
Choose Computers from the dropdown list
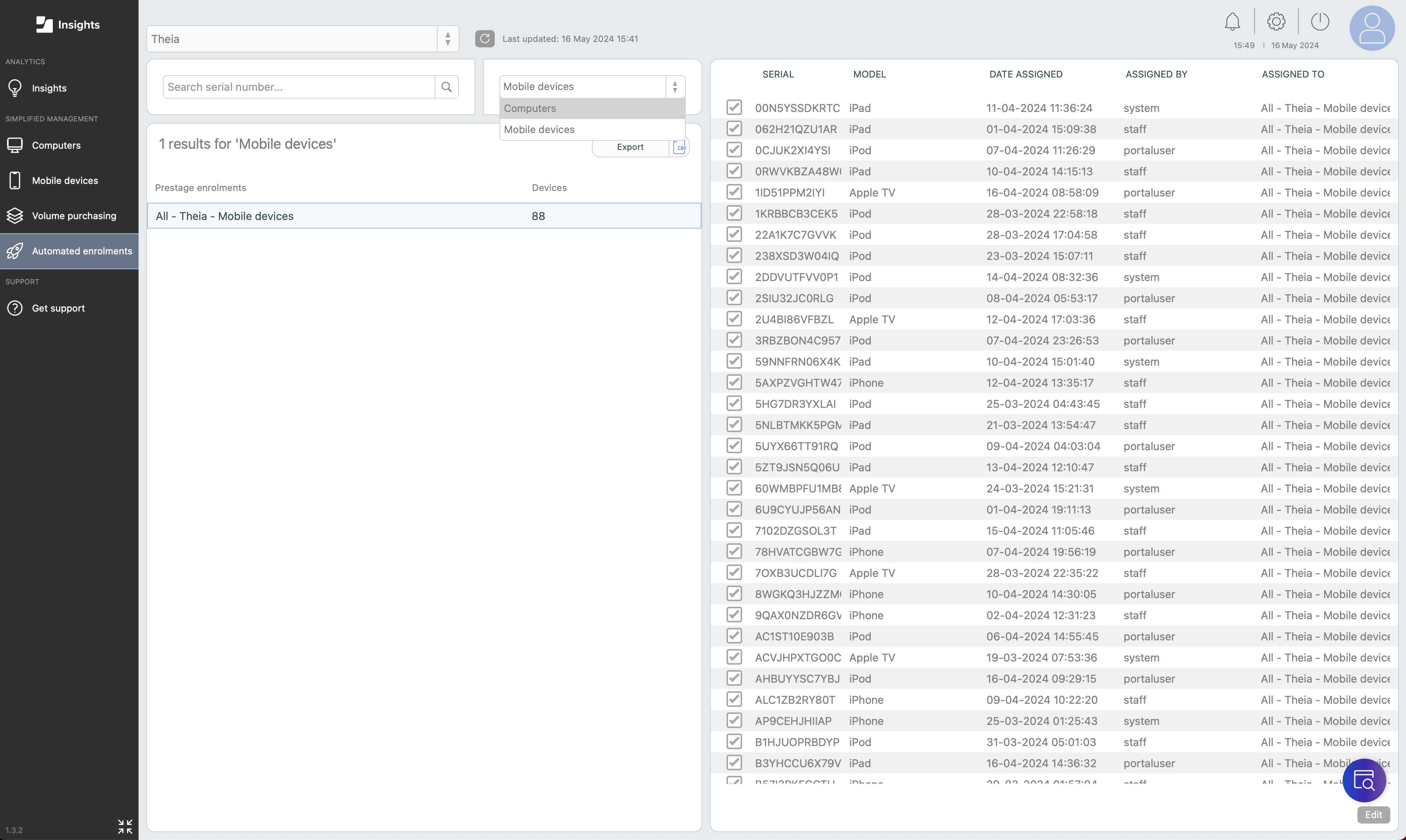(592, 108)
